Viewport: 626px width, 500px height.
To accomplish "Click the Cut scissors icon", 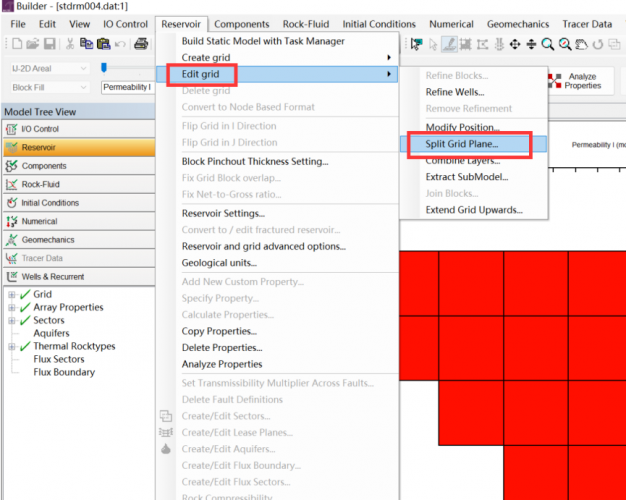I will [69, 44].
